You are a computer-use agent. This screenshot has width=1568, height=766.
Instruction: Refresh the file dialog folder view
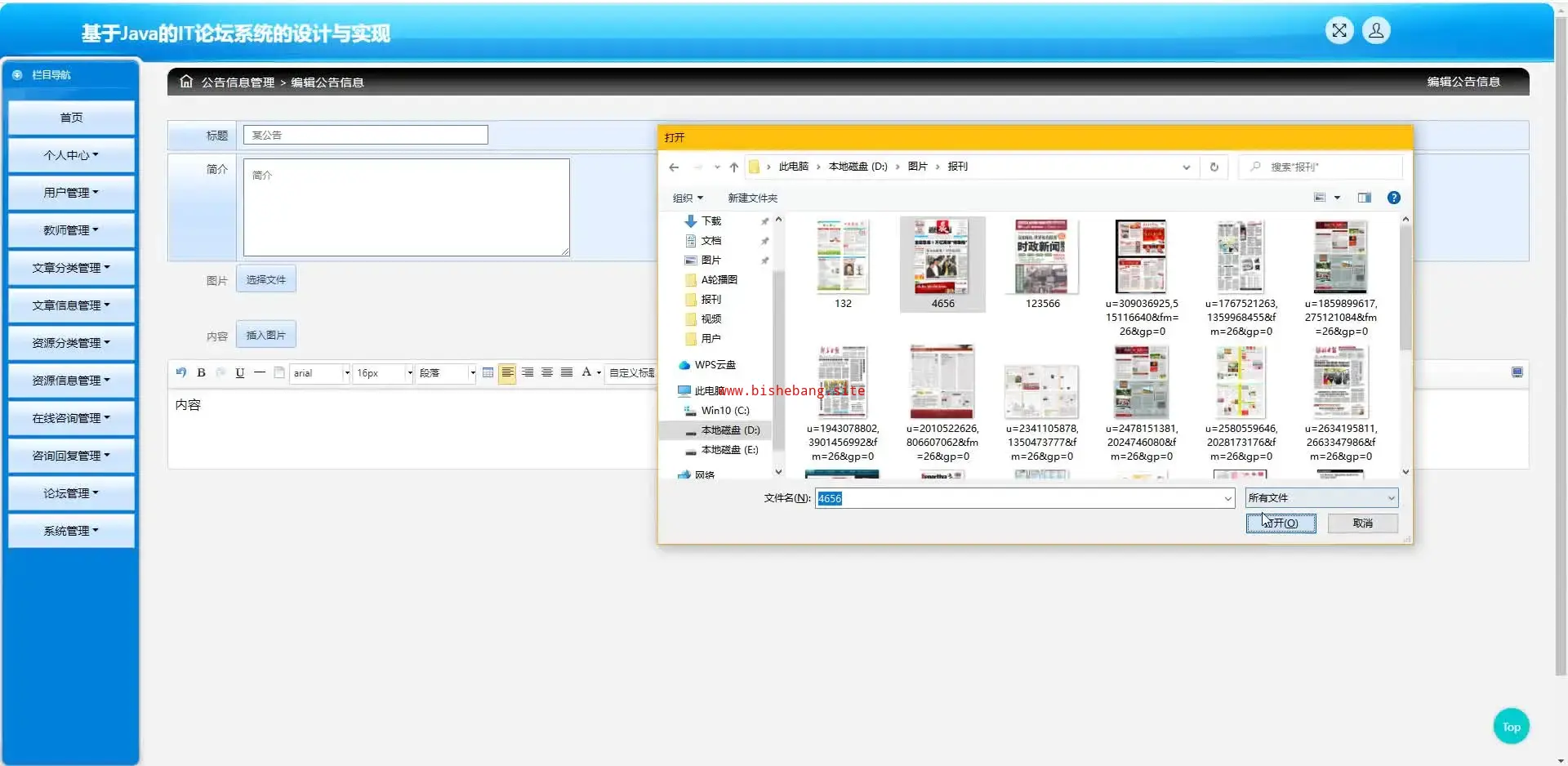1214,167
